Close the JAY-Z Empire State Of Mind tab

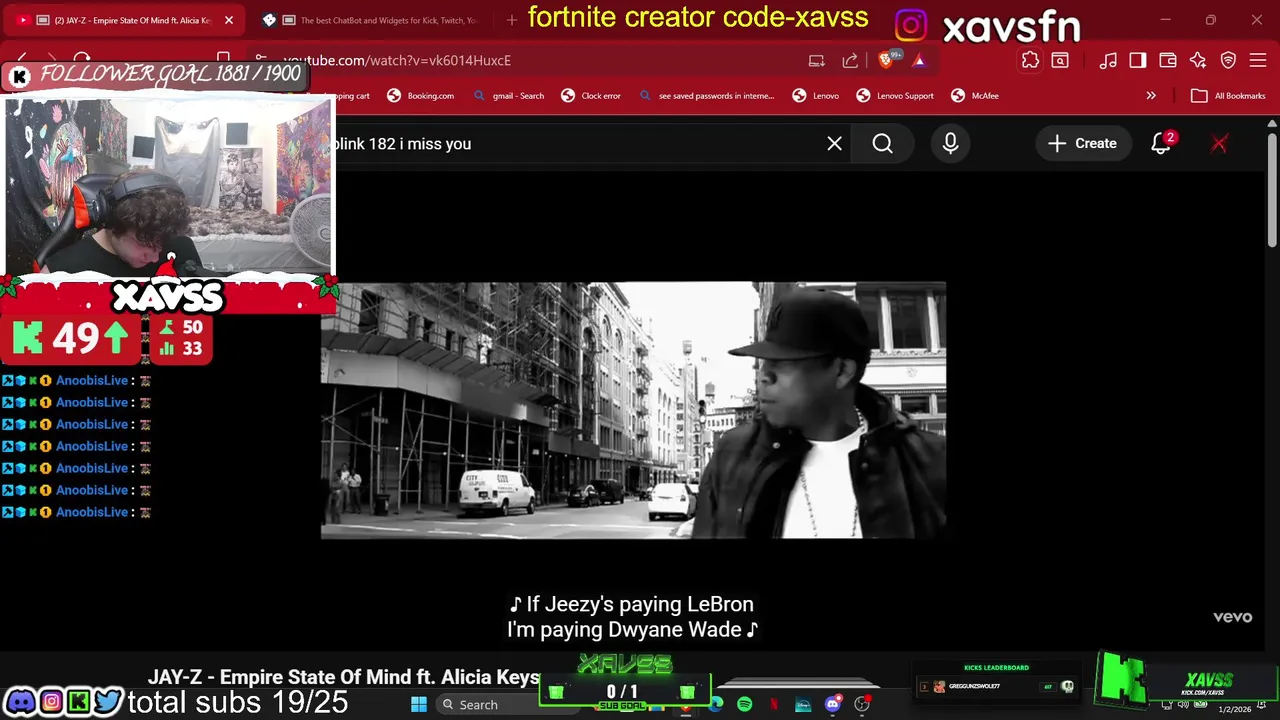pyautogui.click(x=229, y=20)
